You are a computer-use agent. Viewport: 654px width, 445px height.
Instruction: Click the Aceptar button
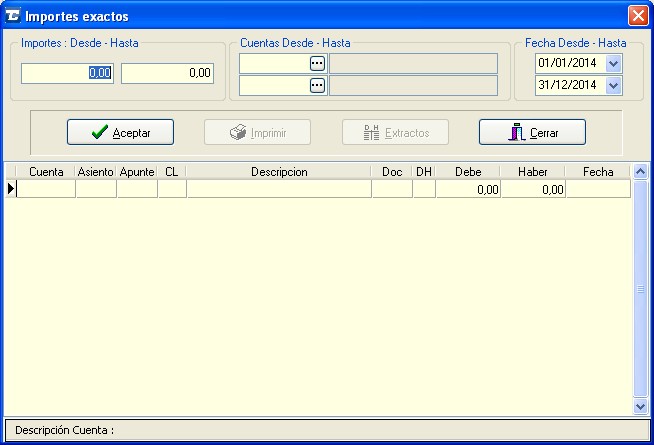click(x=120, y=132)
